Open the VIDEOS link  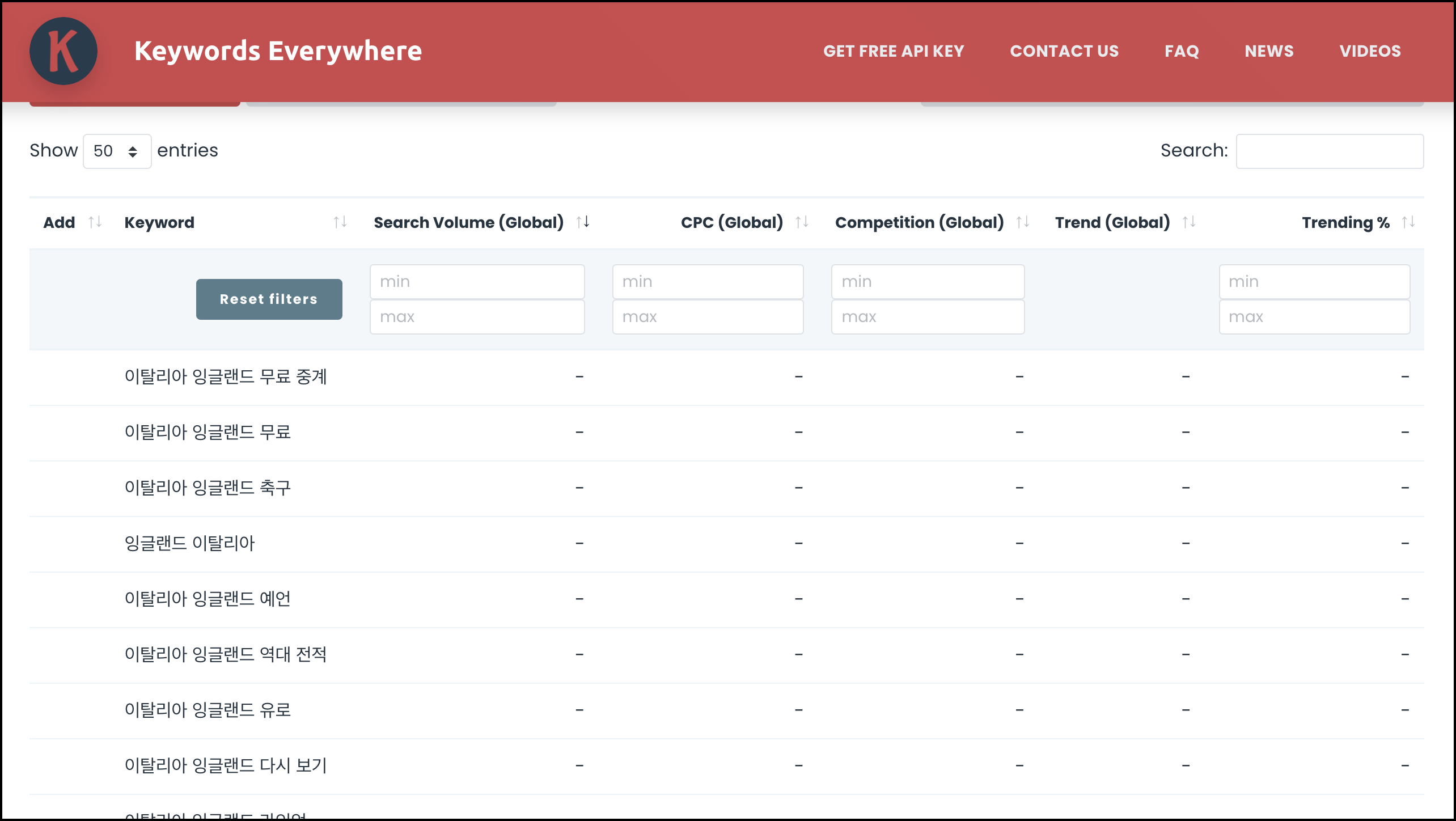[1370, 51]
